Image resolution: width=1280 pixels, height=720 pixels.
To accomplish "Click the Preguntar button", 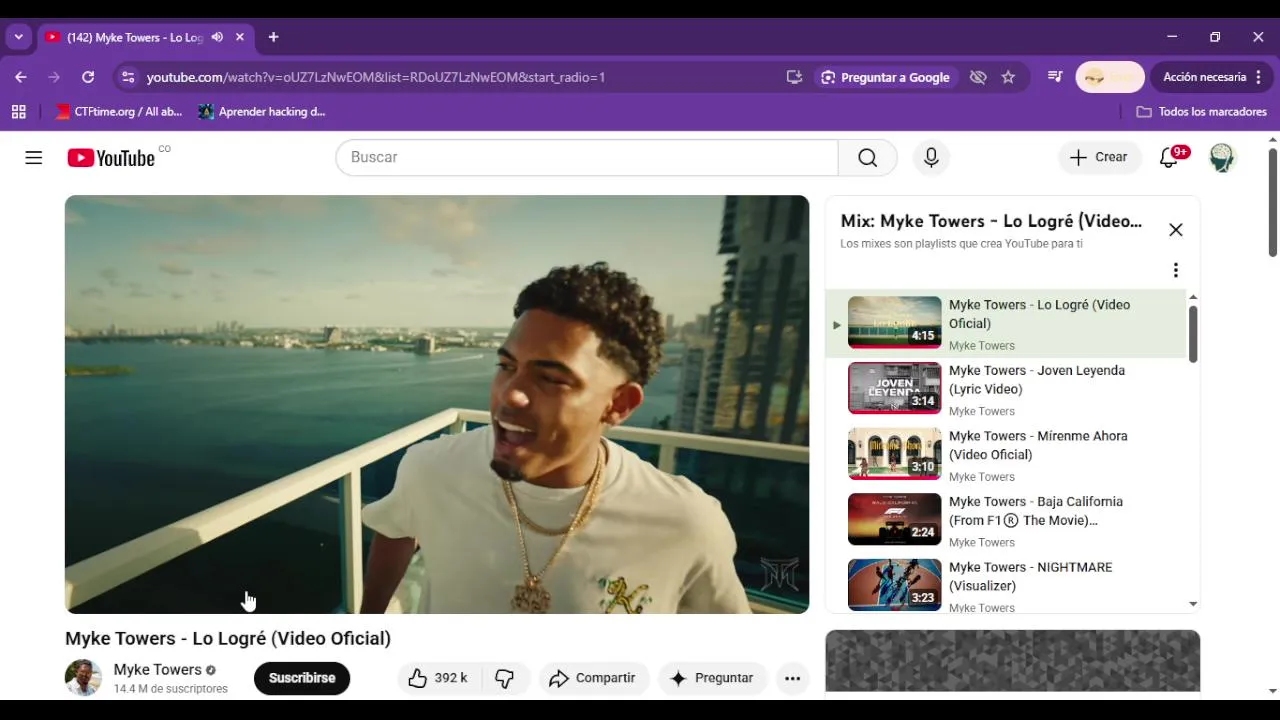I will (712, 678).
